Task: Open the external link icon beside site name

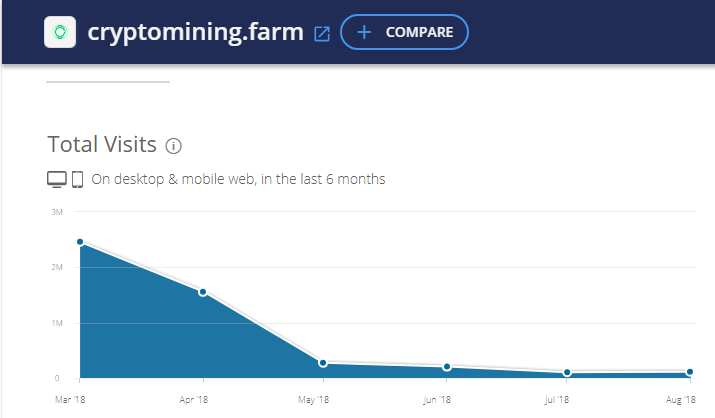Action: coord(322,33)
